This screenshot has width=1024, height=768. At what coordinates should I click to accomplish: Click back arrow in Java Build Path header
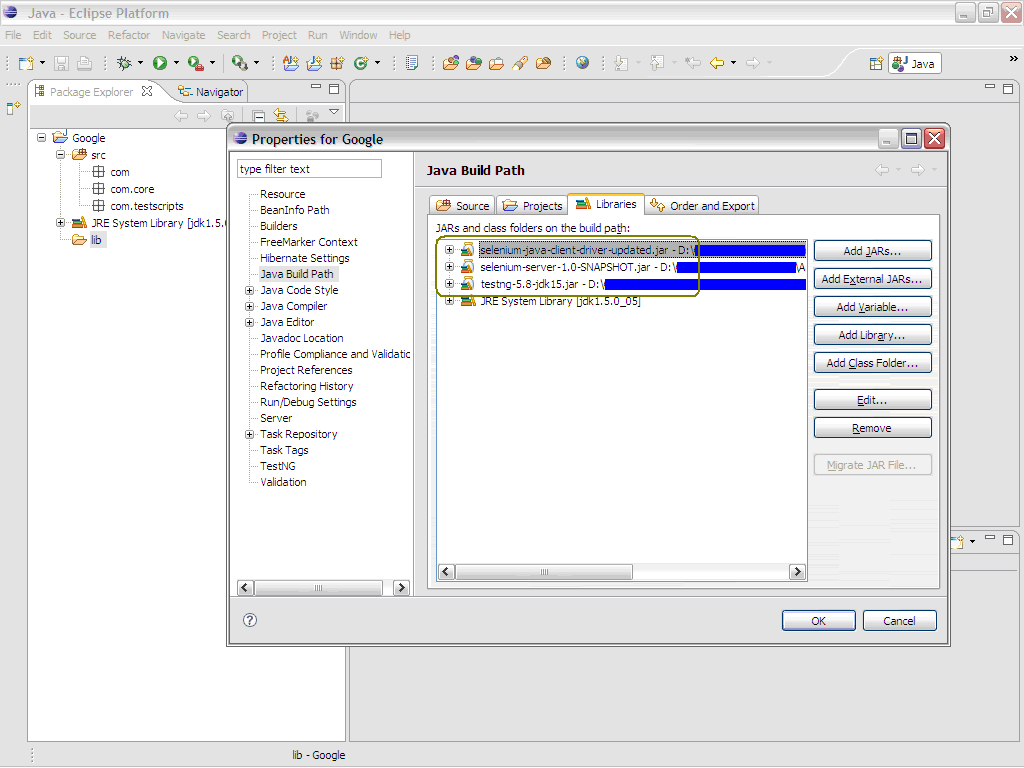click(x=882, y=170)
